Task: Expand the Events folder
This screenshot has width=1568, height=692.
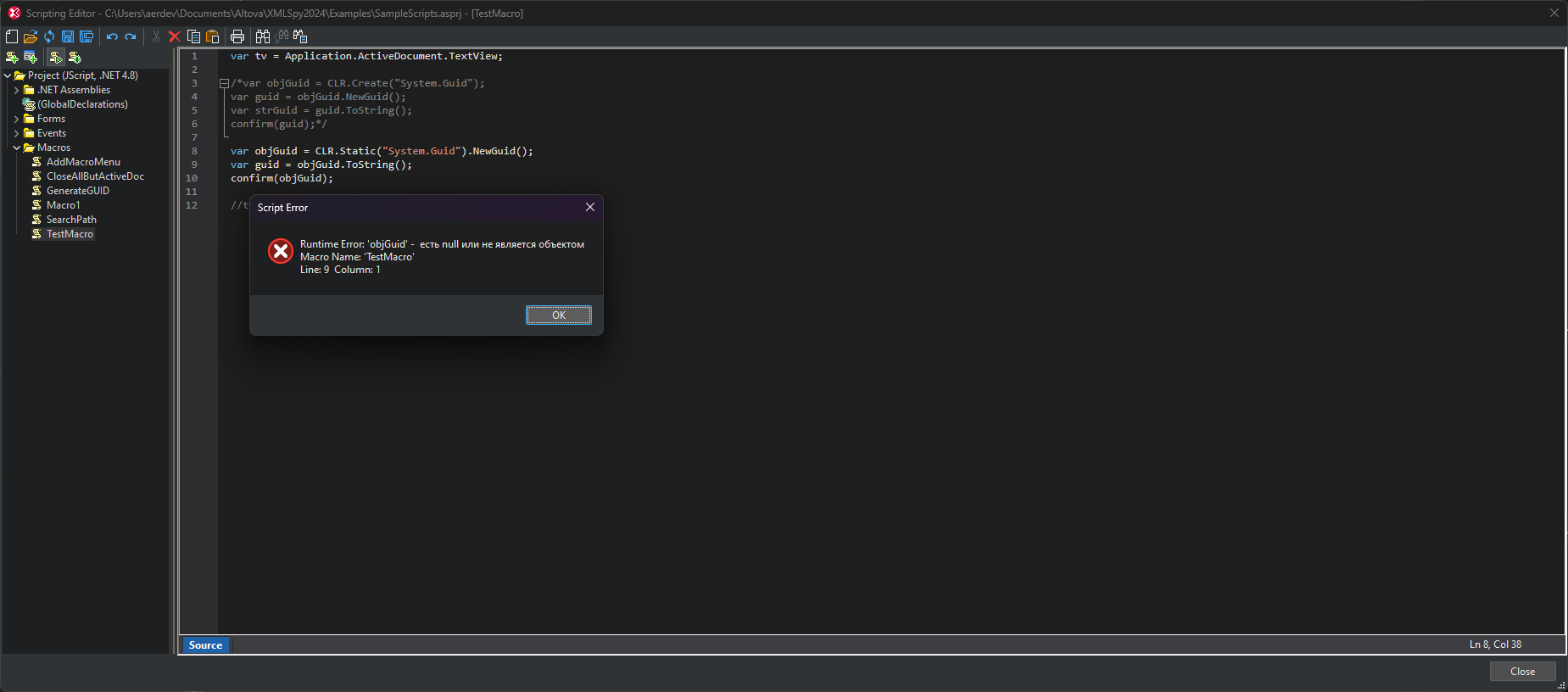Action: click(17, 133)
